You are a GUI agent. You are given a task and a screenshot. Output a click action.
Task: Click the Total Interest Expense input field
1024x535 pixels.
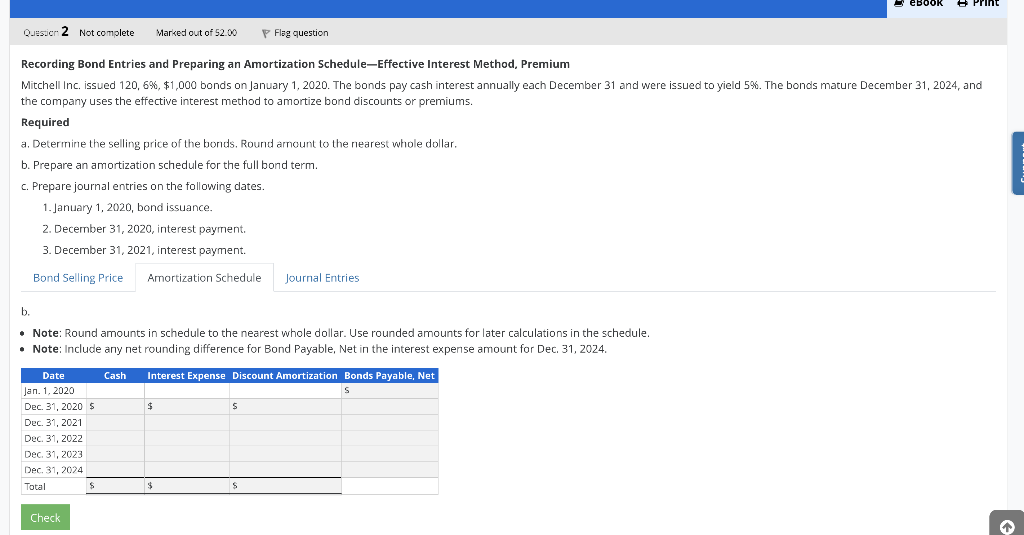coord(187,486)
